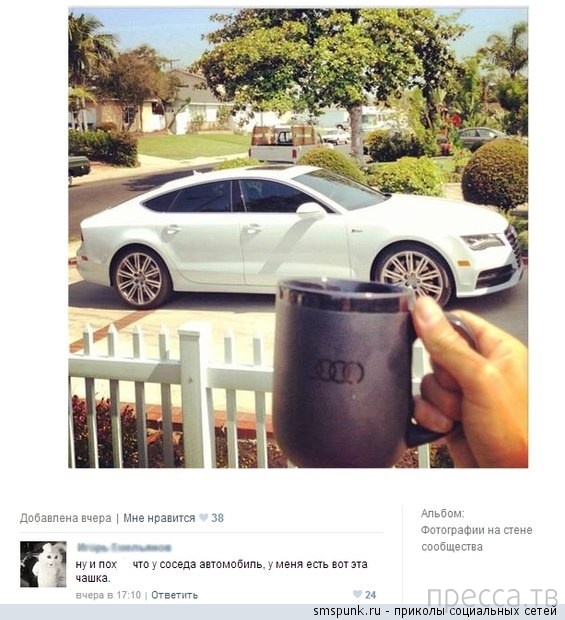Open the commenter's cat avatar thumbnail
The image size is (565, 620).
click(43, 564)
